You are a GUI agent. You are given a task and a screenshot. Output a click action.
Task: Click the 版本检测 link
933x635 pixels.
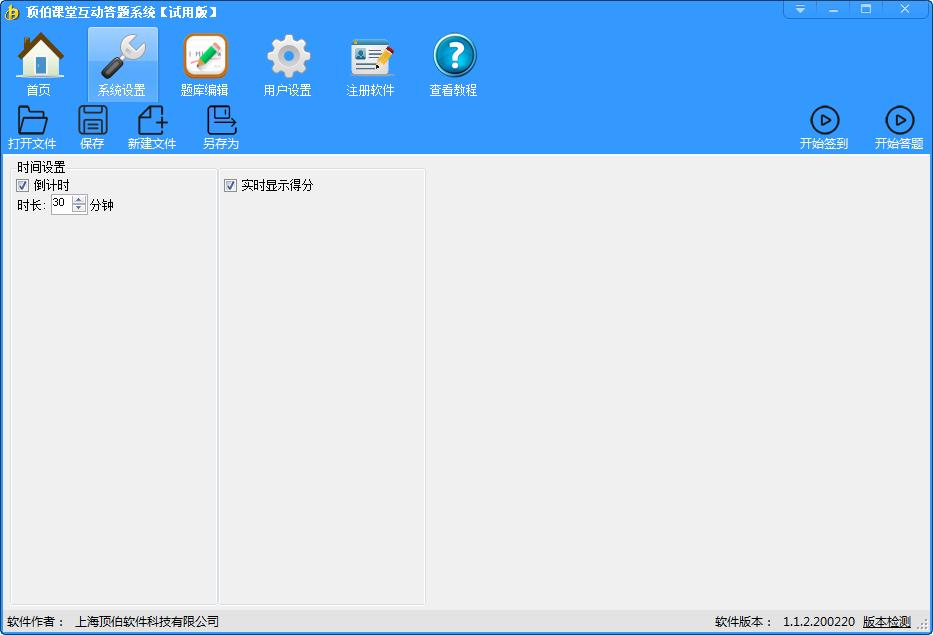point(887,622)
